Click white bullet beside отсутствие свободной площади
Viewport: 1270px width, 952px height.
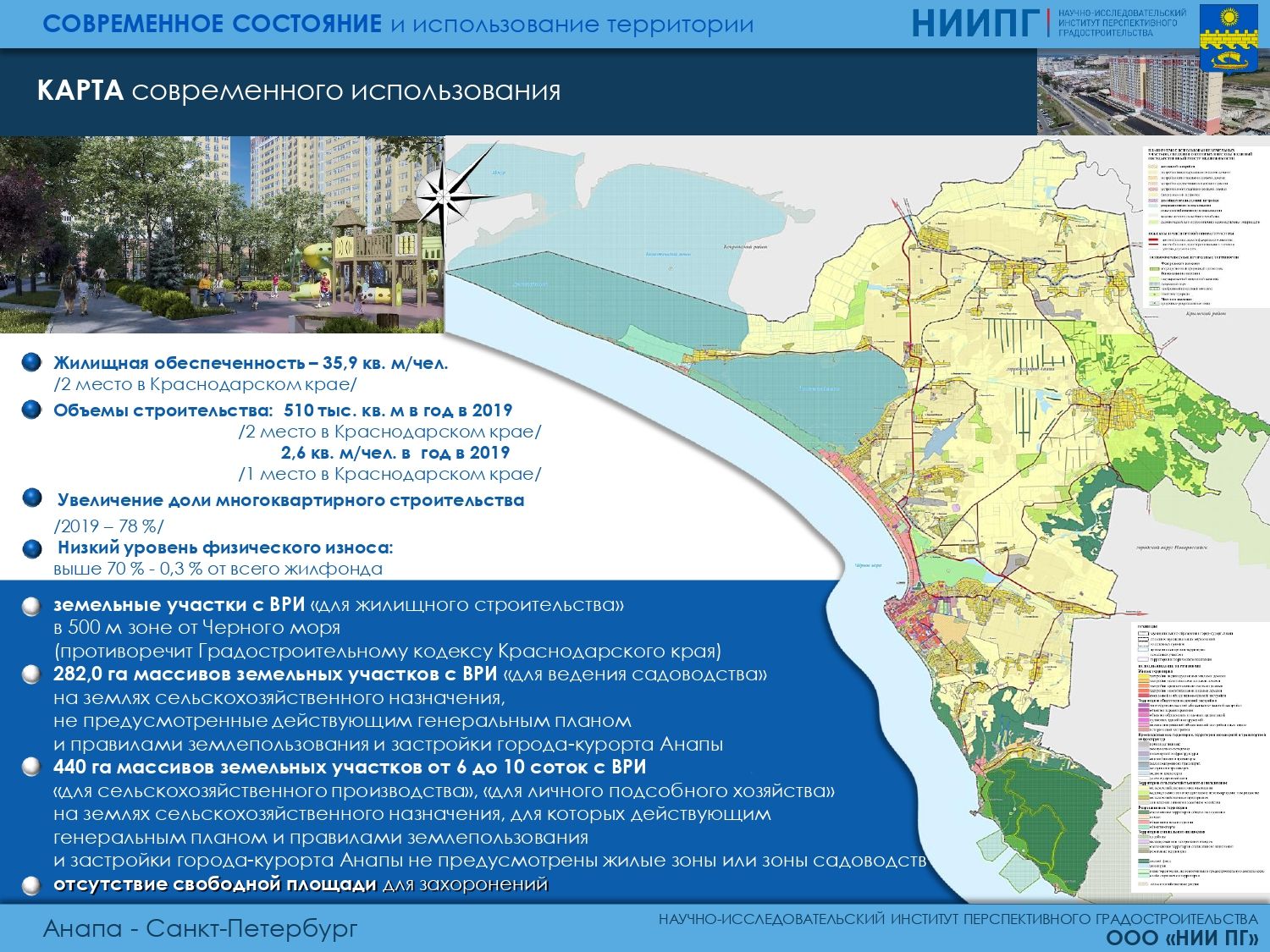tap(32, 885)
